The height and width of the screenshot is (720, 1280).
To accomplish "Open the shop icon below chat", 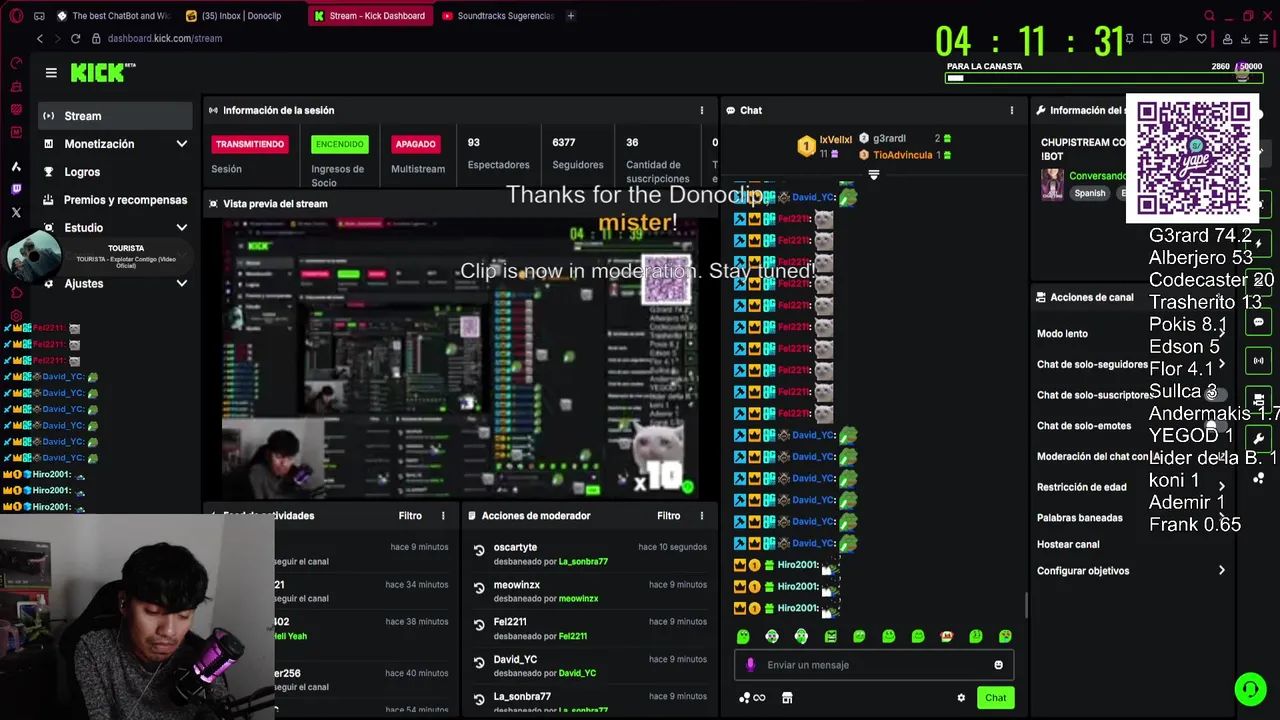I will [x=787, y=698].
